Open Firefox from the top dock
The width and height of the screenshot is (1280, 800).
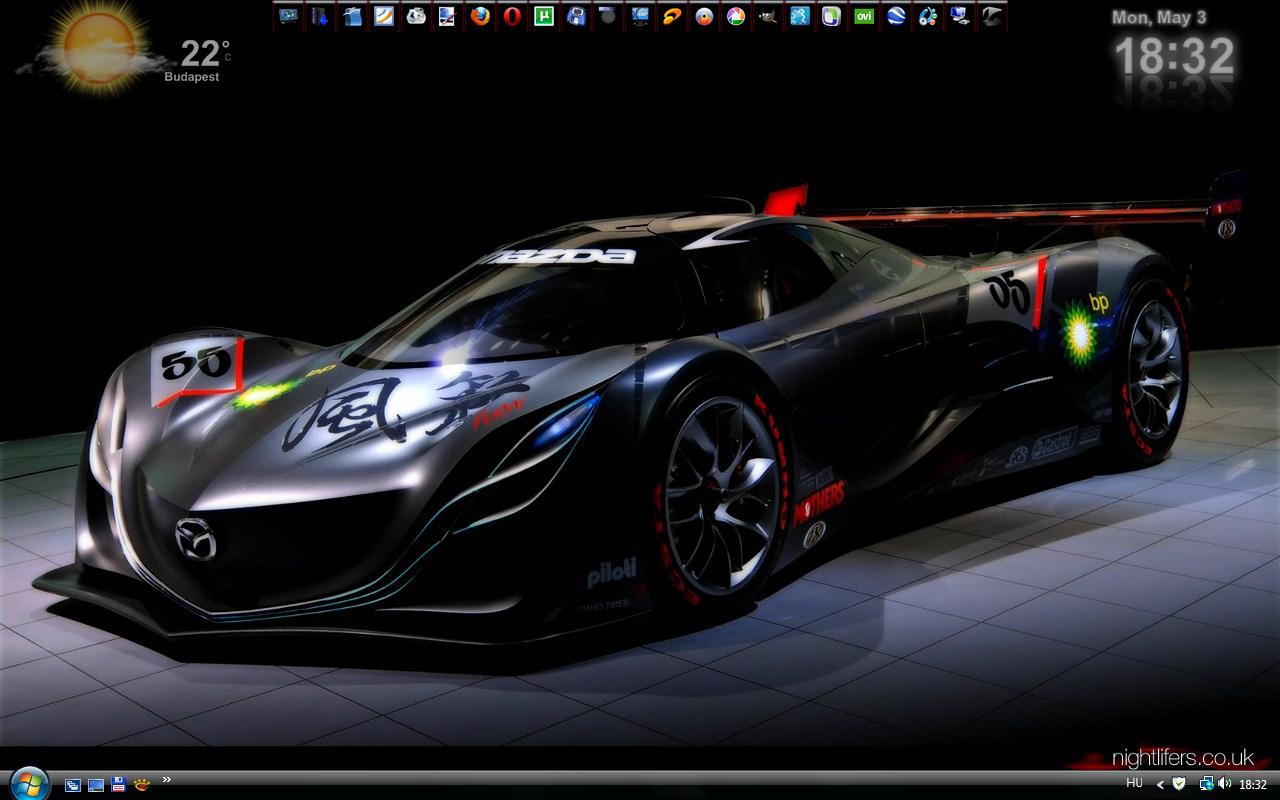(480, 16)
